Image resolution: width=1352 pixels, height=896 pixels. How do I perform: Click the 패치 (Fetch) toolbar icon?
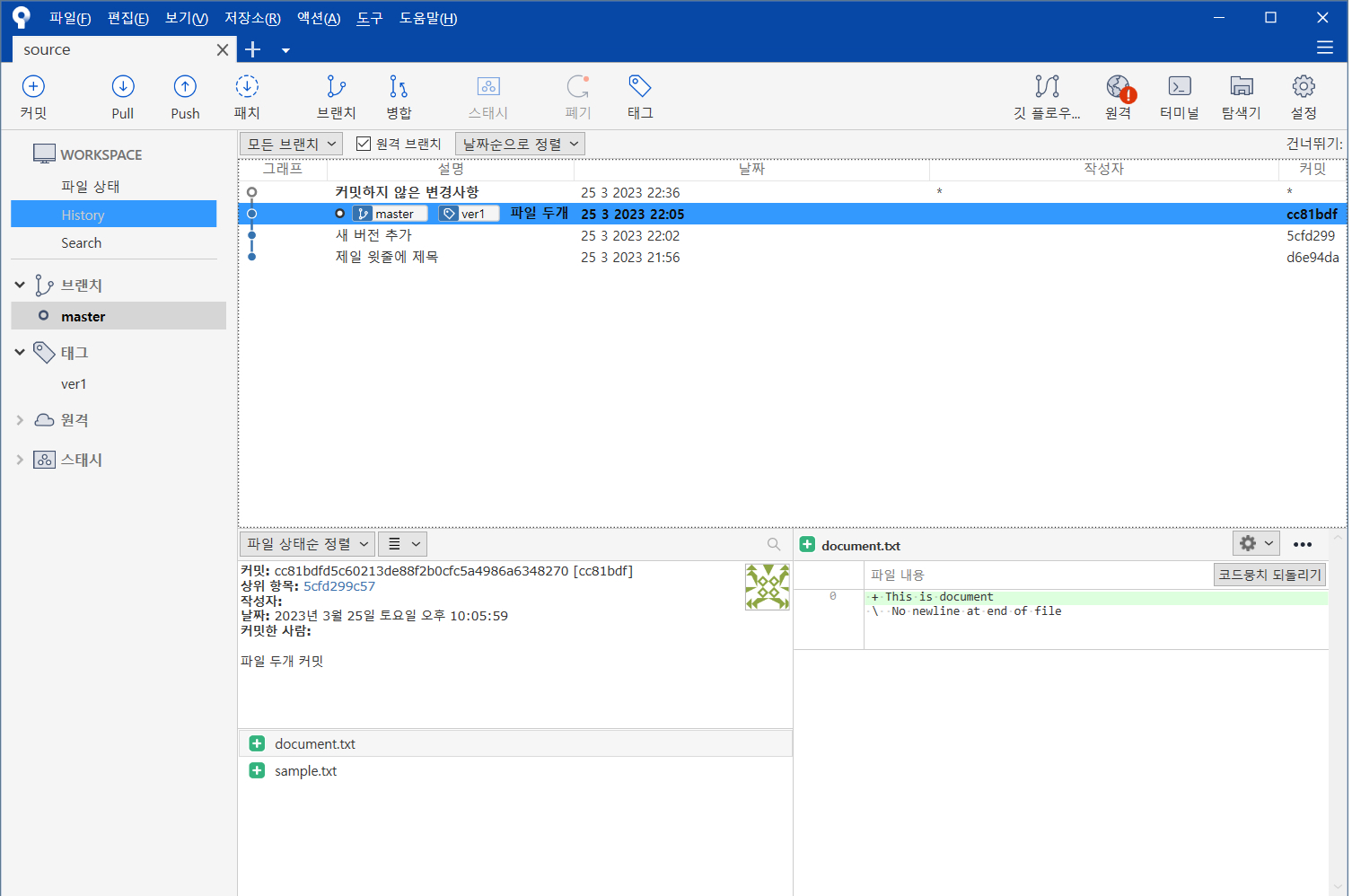247,87
